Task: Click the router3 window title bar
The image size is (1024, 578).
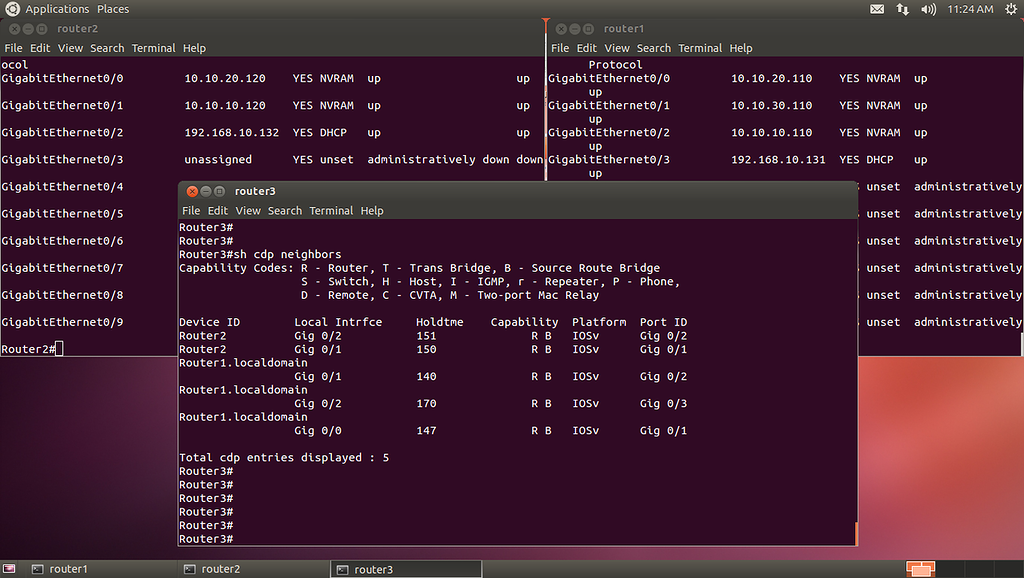Action: [517, 191]
